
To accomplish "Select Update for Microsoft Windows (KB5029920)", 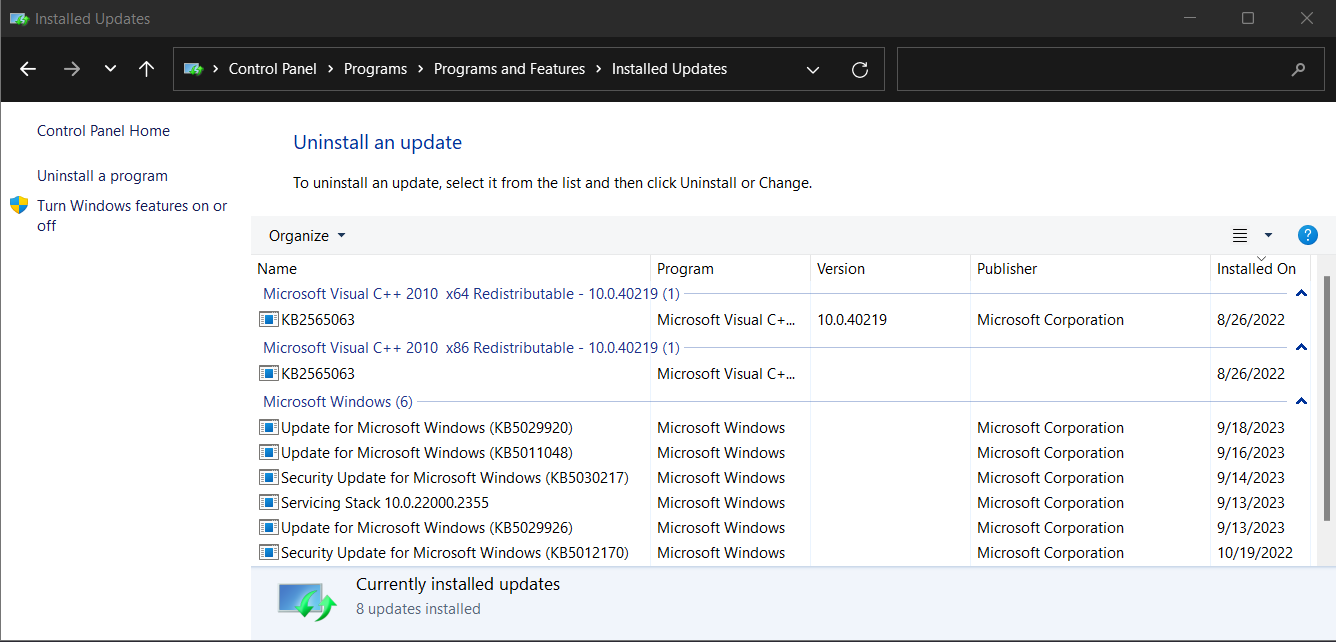I will [x=427, y=428].
